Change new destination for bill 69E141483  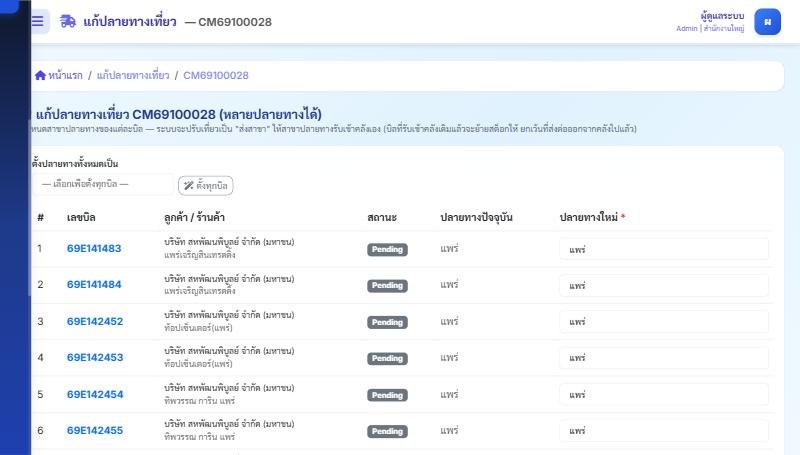point(664,249)
